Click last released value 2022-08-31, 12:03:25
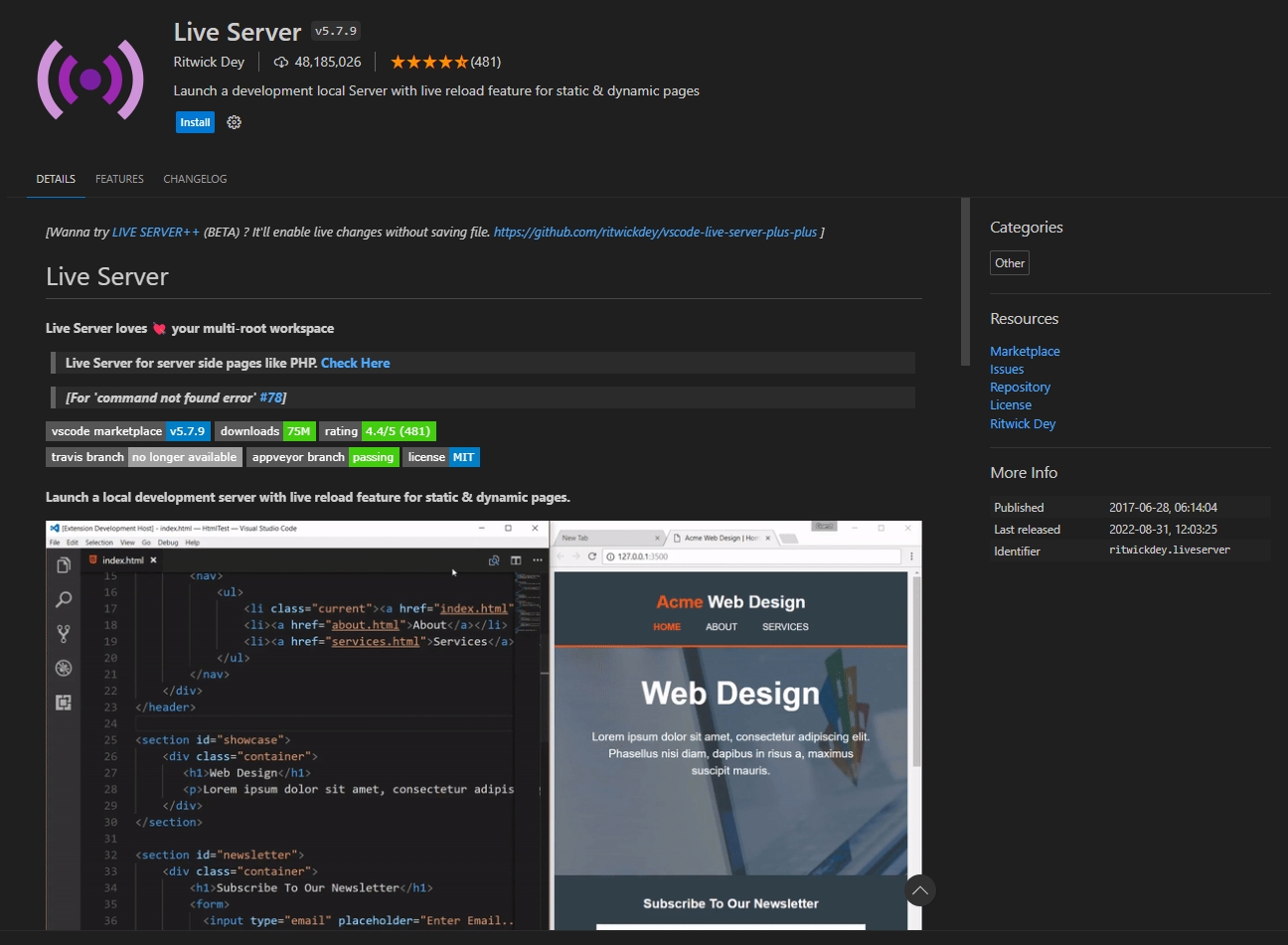This screenshot has width=1288, height=945. 1163,530
